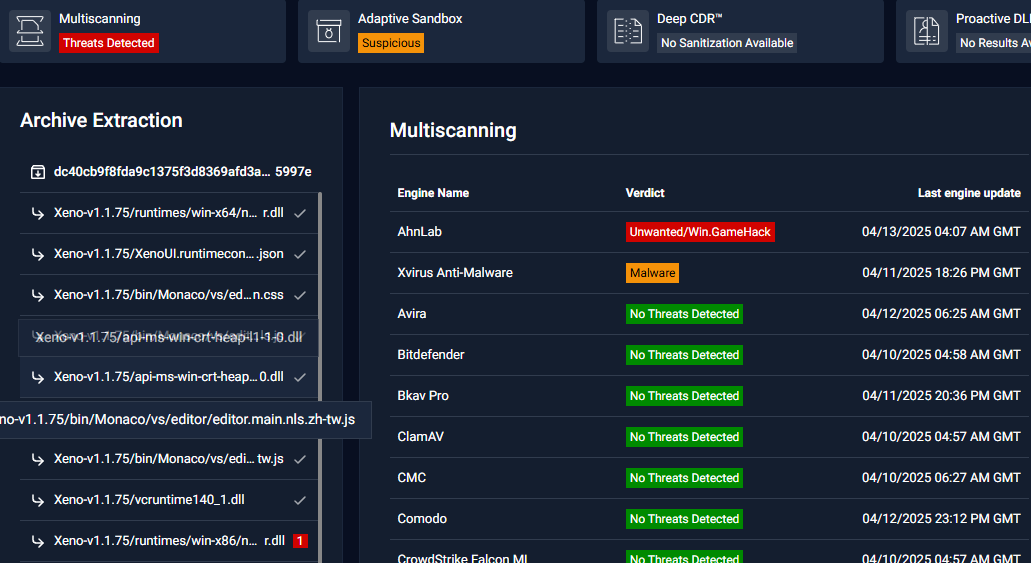Viewport: 1031px width, 563px height.
Task: Click the Archive Extraction scrollbar
Action: 320,378
